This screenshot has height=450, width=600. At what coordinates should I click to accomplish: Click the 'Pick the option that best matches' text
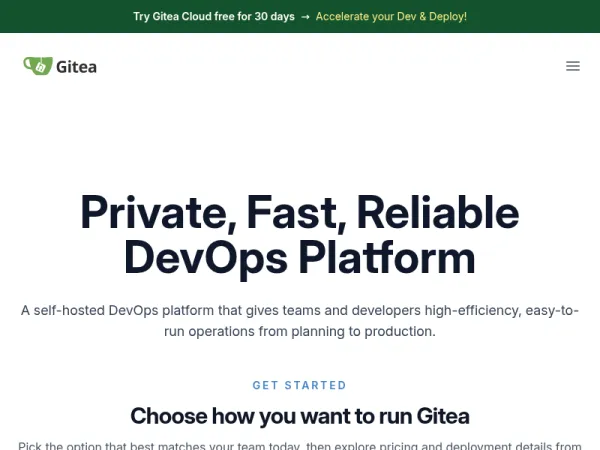click(x=300, y=446)
